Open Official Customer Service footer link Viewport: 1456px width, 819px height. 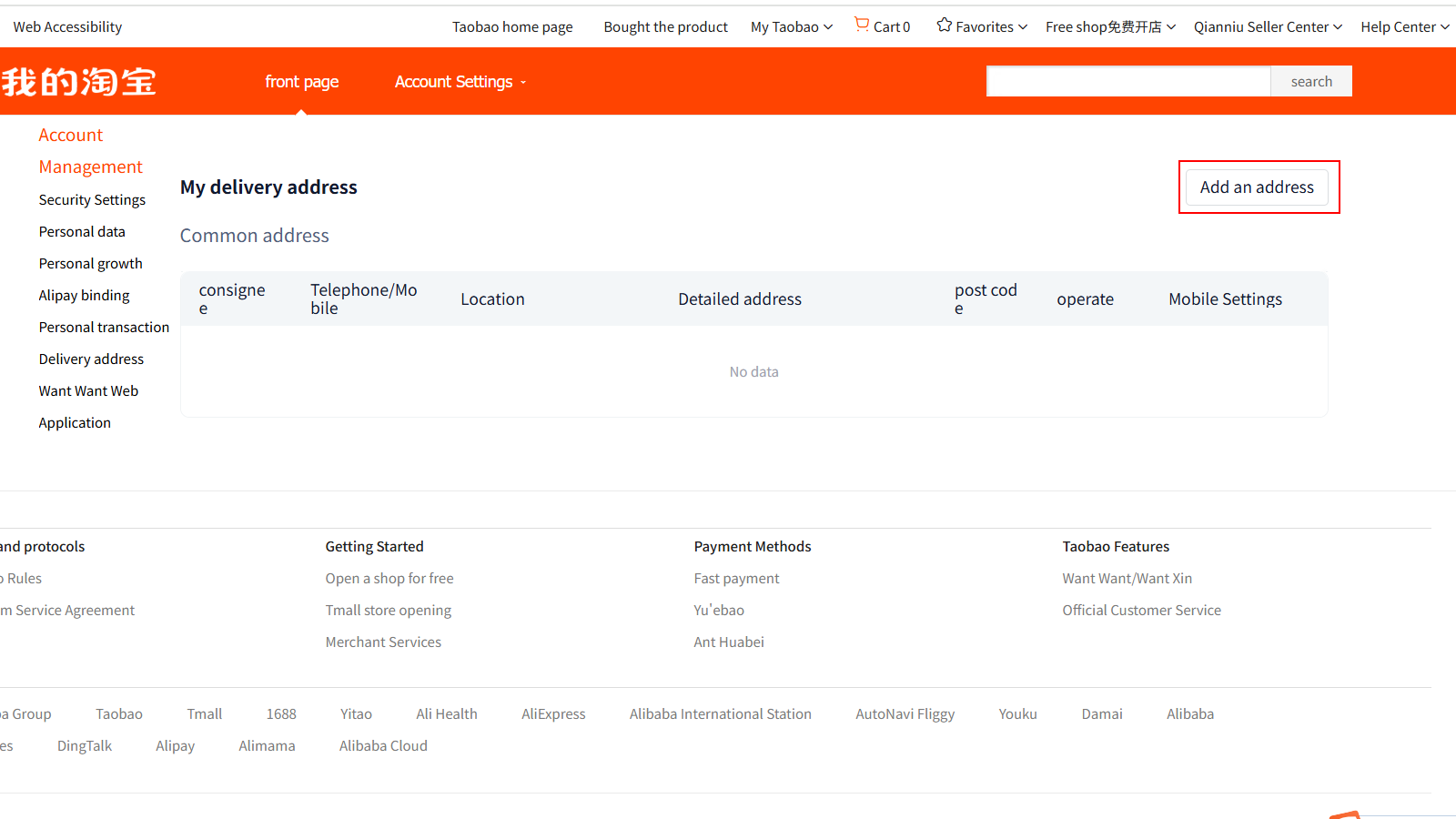[1141, 611]
